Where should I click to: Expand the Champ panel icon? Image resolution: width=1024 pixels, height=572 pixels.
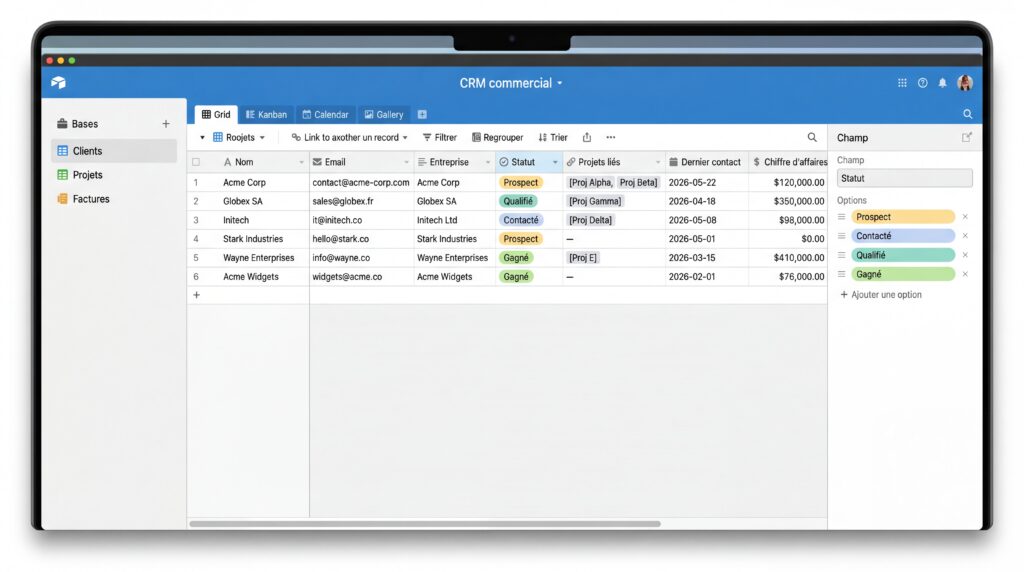coord(967,137)
